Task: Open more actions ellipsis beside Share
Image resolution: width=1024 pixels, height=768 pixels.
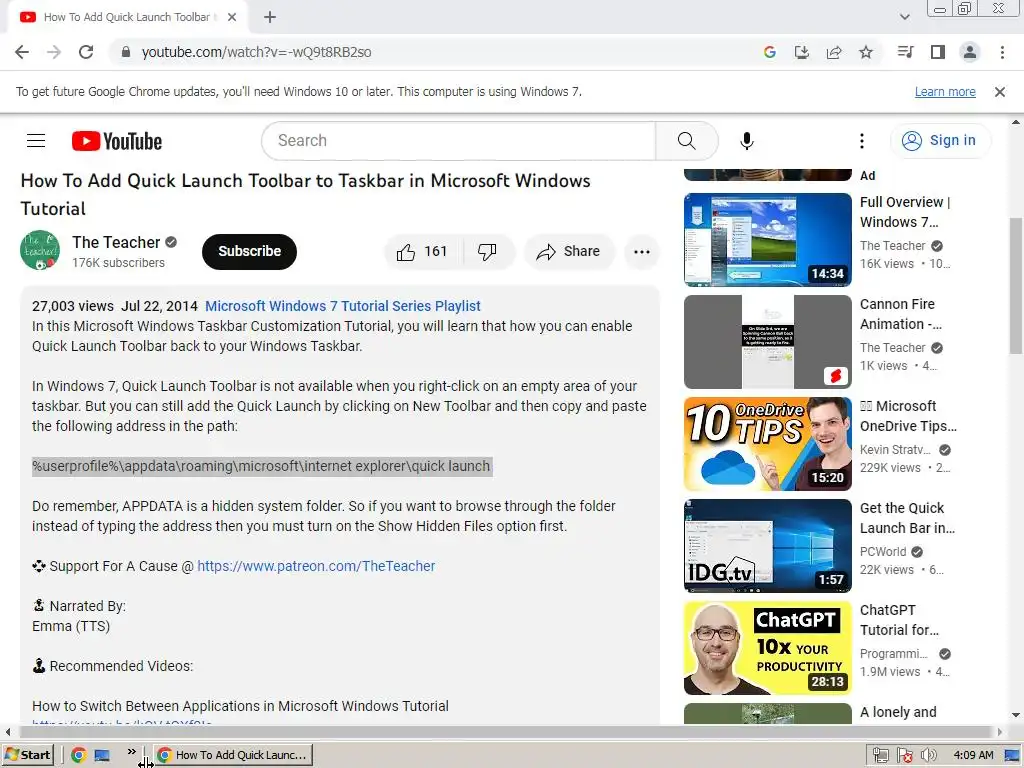Action: (642, 251)
